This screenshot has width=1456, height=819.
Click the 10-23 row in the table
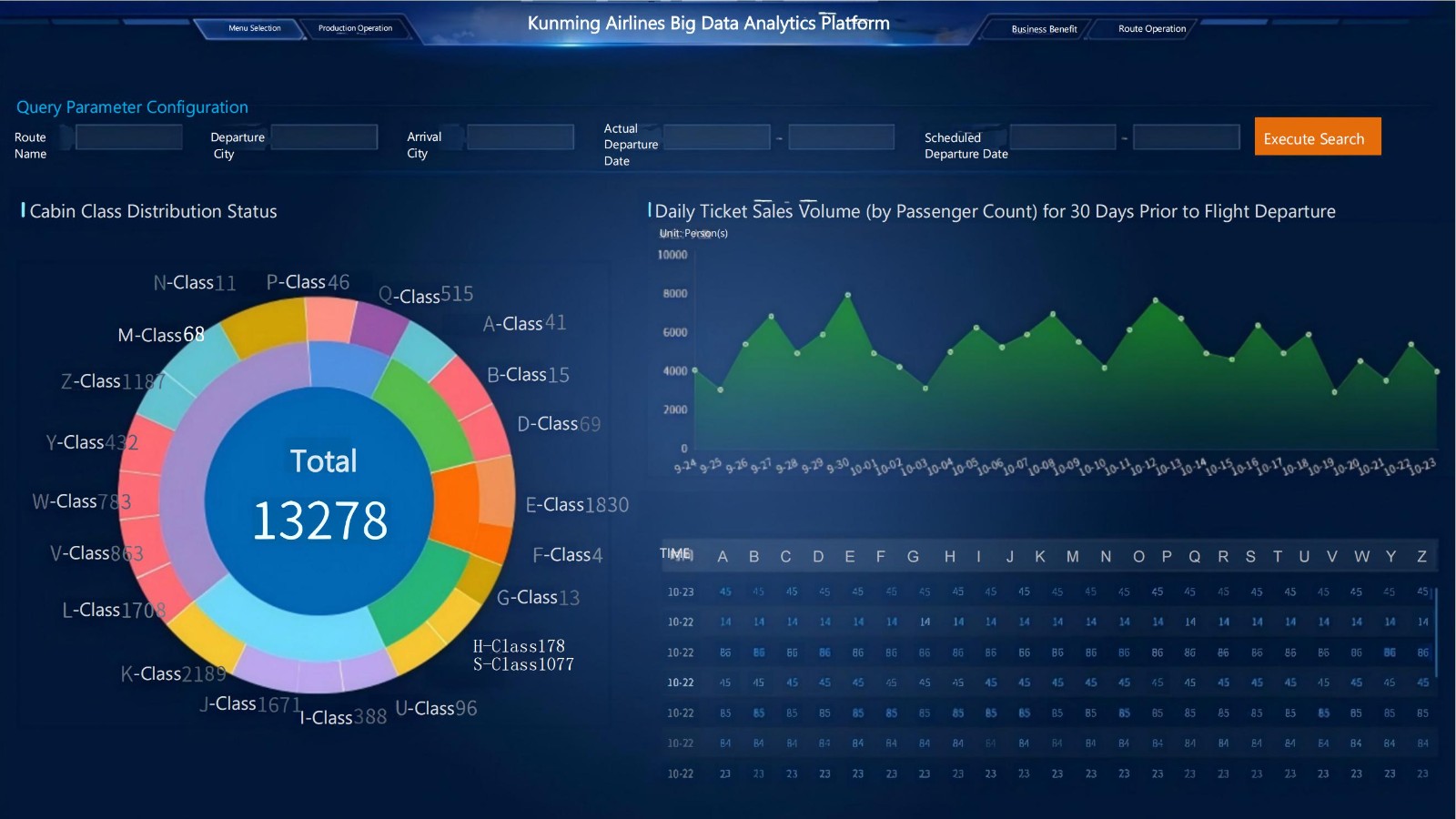681,592
